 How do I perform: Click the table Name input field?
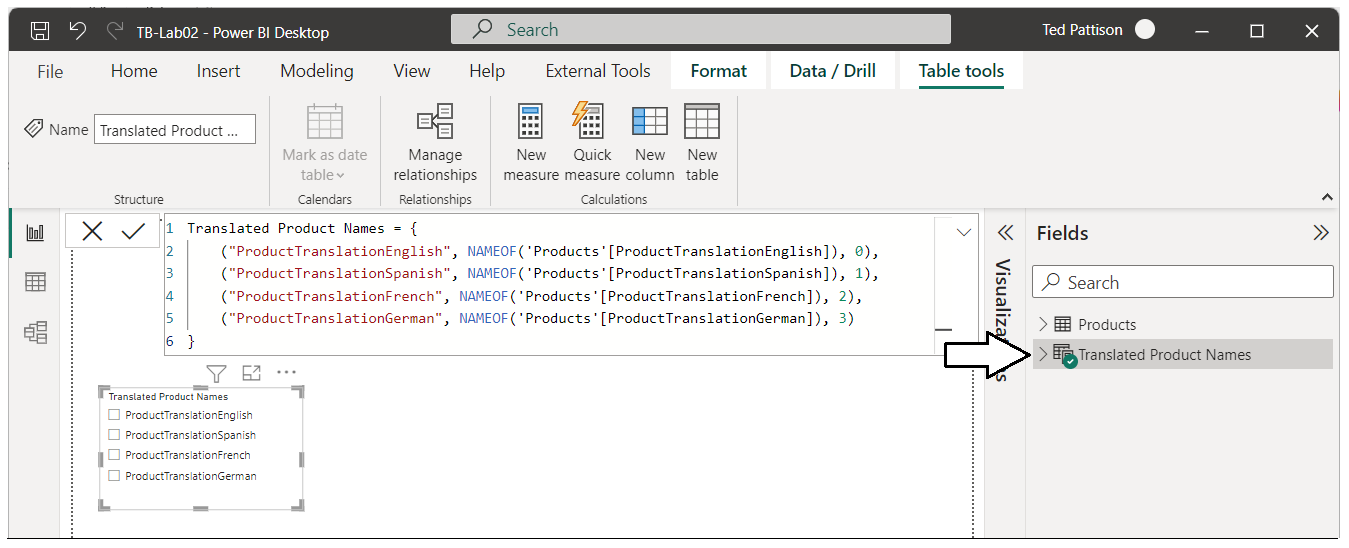click(175, 130)
